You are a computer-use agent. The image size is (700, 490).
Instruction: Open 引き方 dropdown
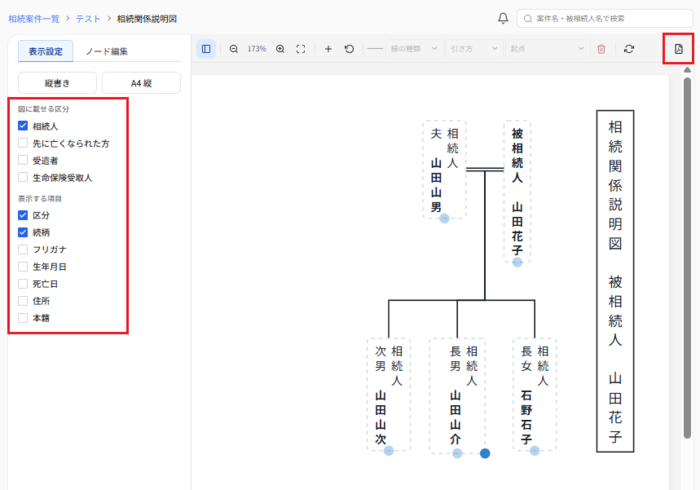[474, 49]
